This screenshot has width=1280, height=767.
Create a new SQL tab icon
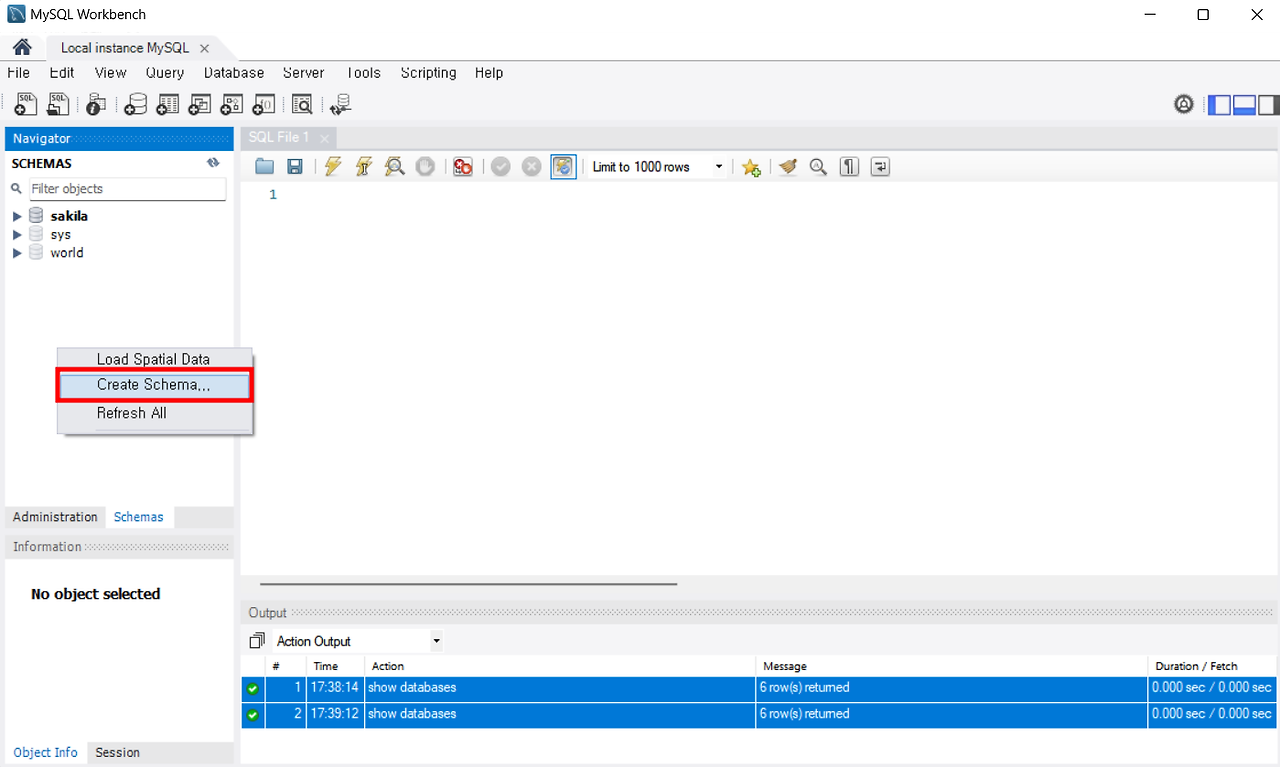click(26, 104)
